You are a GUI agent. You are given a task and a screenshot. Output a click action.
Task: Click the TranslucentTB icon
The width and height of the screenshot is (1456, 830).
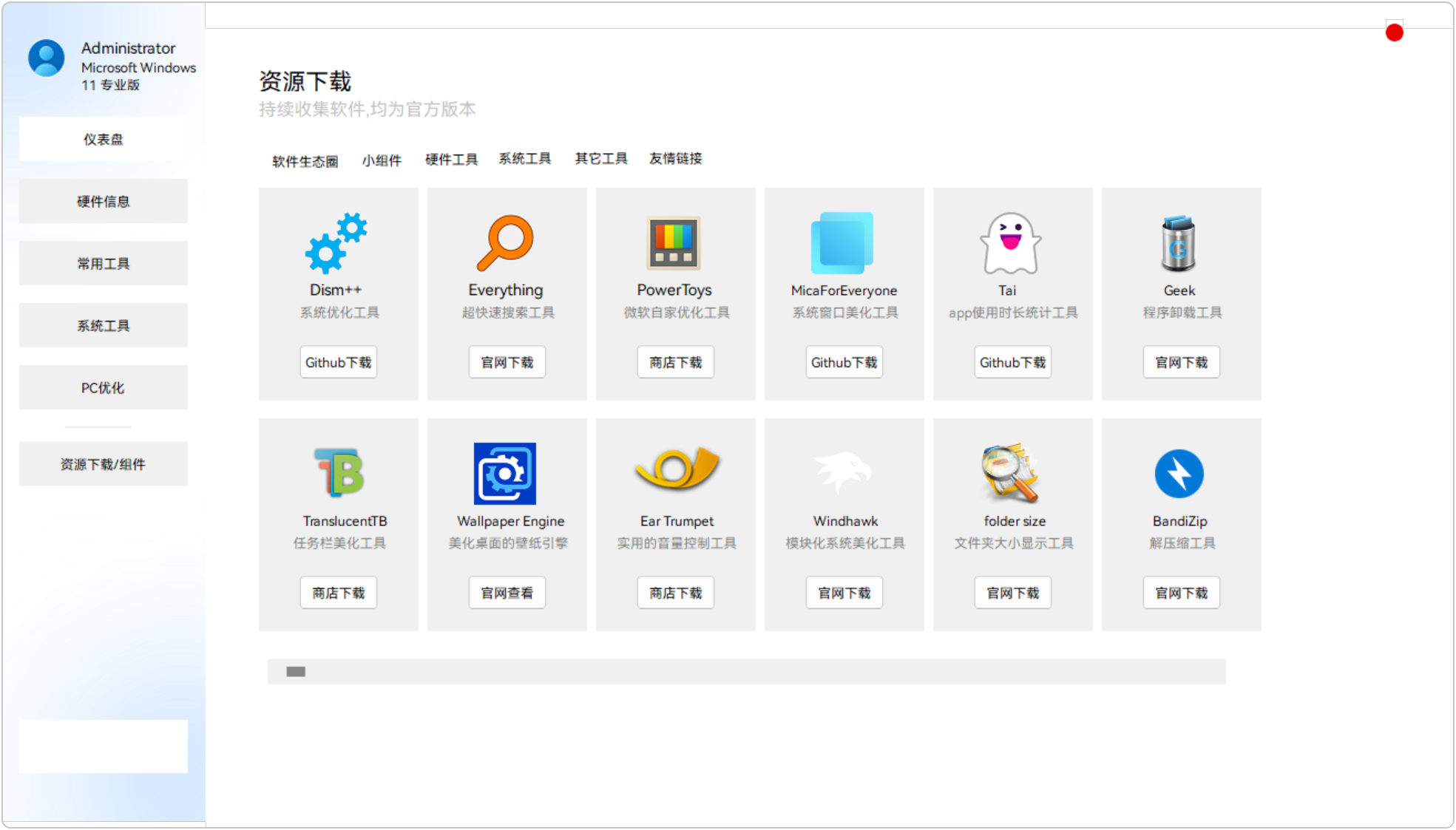(339, 472)
